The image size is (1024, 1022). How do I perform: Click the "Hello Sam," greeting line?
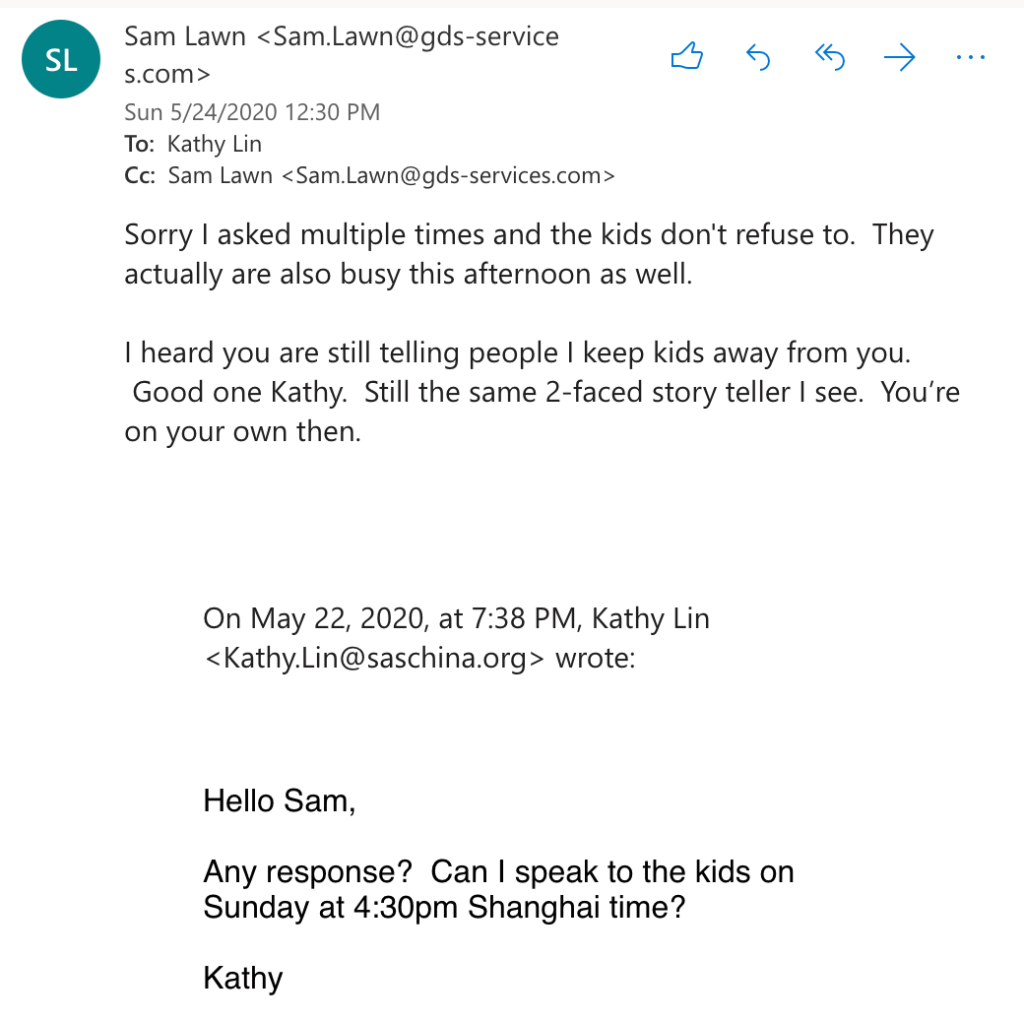pyautogui.click(x=279, y=800)
